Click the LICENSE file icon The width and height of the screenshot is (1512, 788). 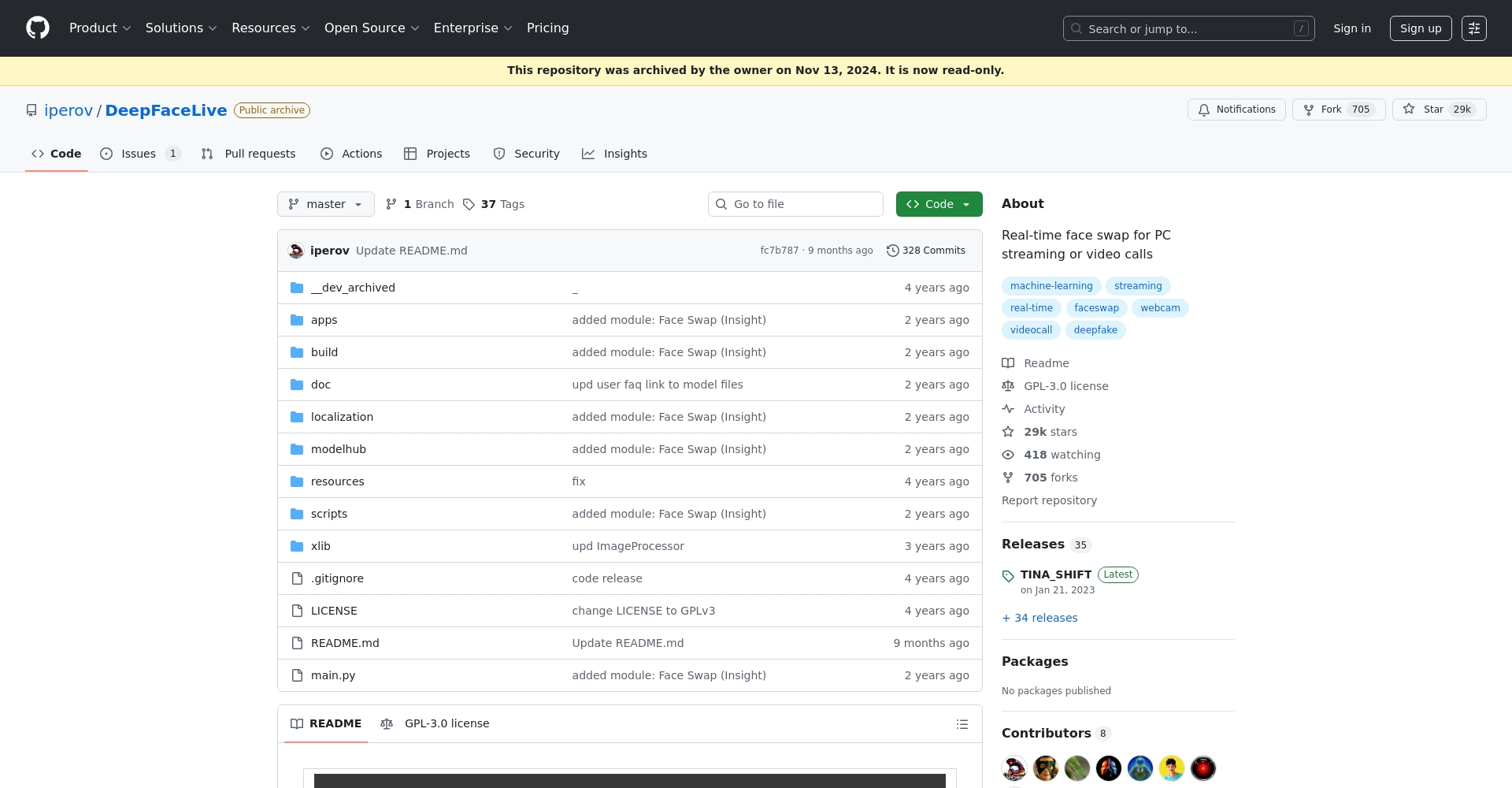(x=297, y=611)
